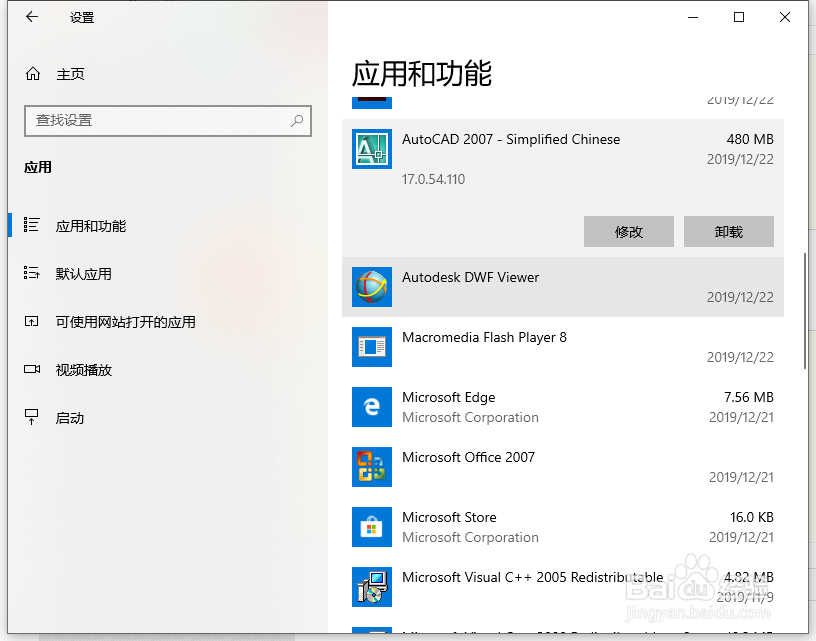Open the 主页 home icon

point(33,74)
